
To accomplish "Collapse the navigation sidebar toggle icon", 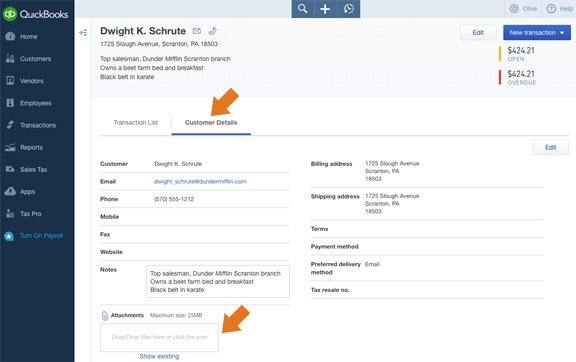I will (83, 33).
